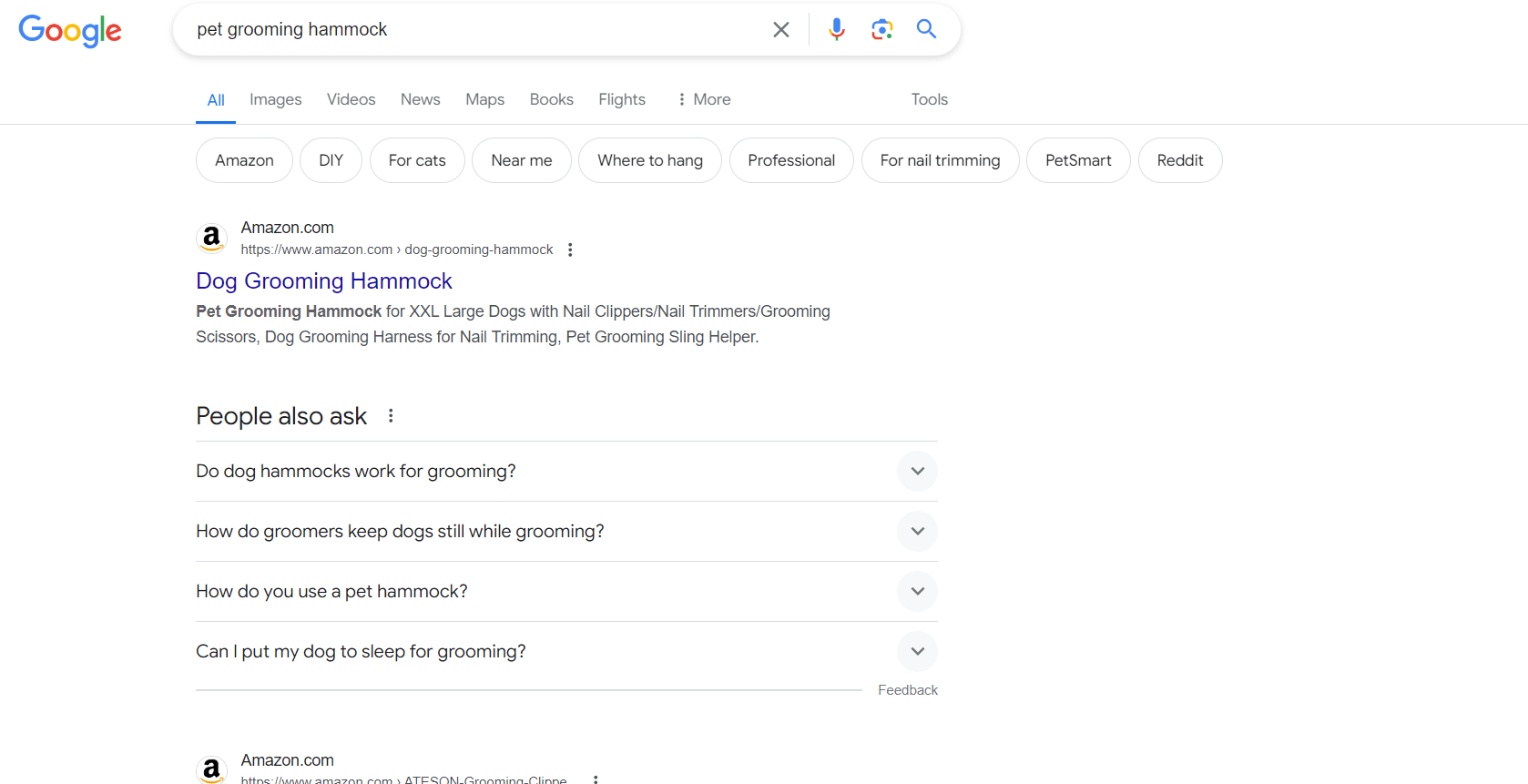Switch to the Books tab

552,99
